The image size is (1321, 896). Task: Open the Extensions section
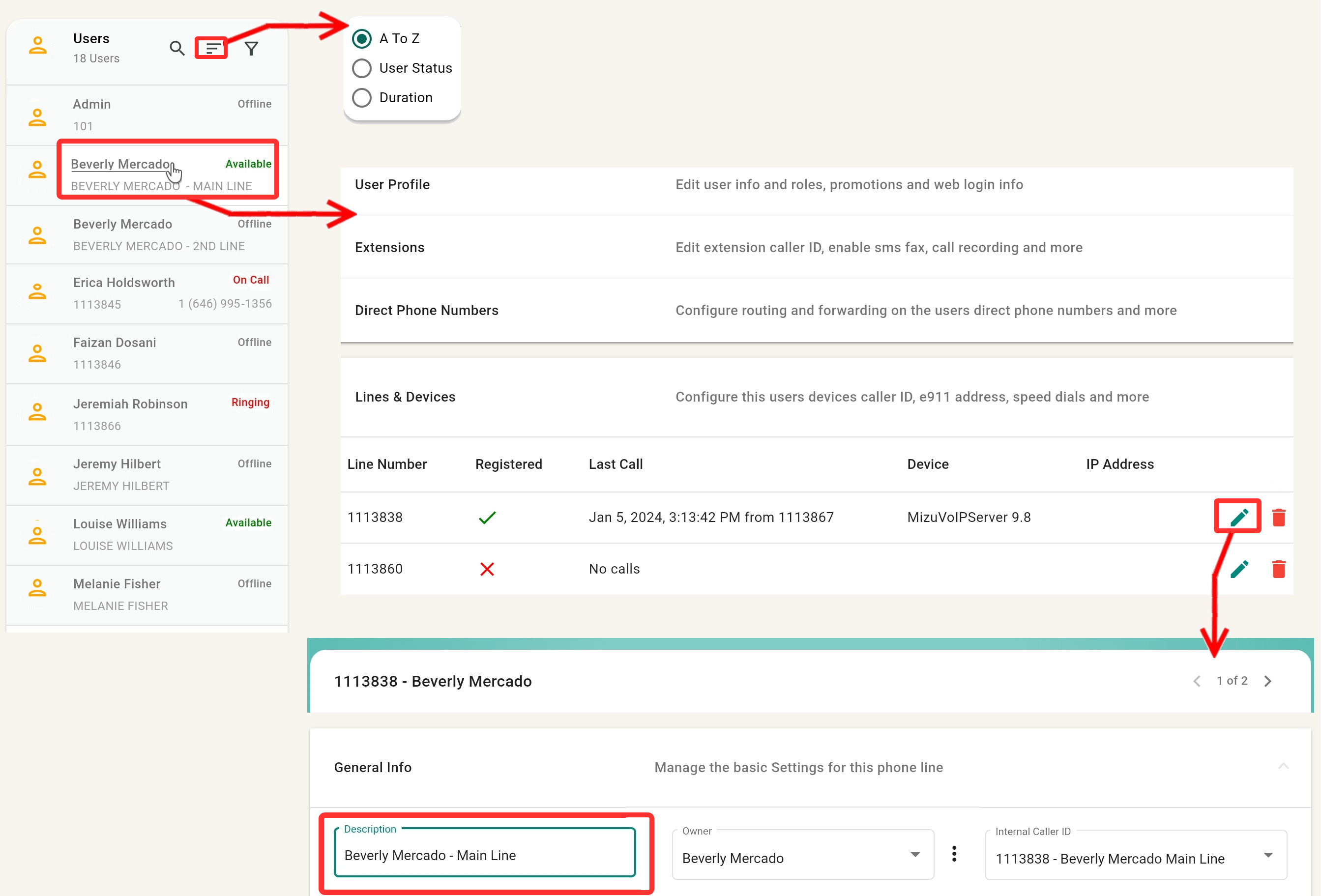(389, 248)
